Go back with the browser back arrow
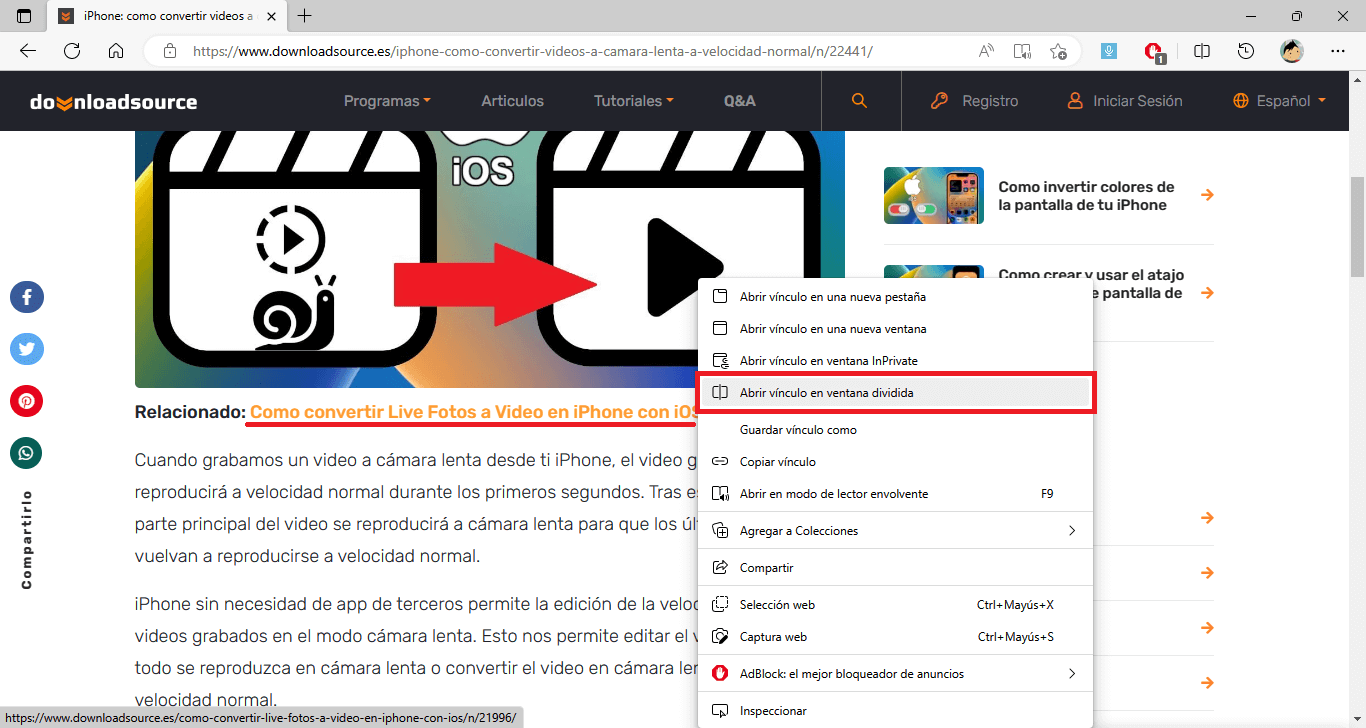Image resolution: width=1366 pixels, height=728 pixels. (28, 51)
